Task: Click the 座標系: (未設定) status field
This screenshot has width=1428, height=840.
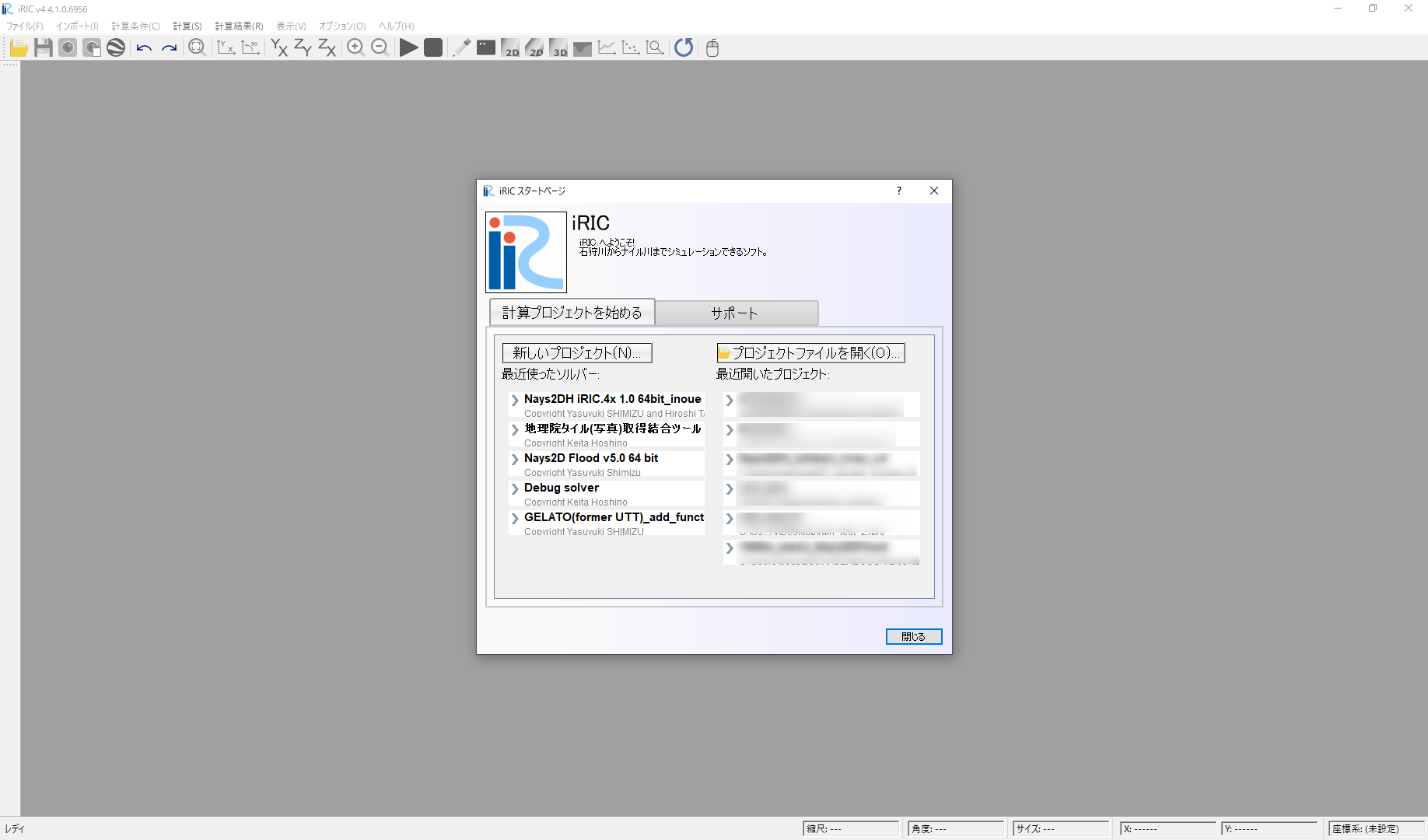Action: pyautogui.click(x=1377, y=828)
